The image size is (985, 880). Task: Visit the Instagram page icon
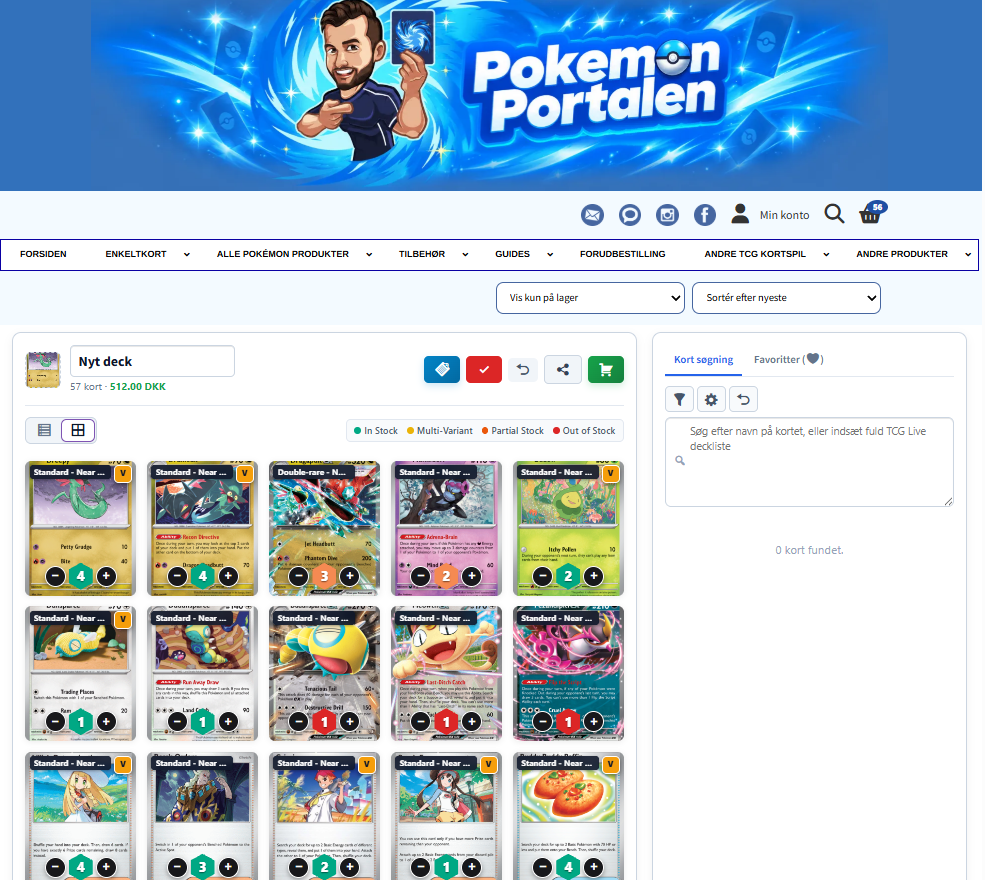coord(667,215)
